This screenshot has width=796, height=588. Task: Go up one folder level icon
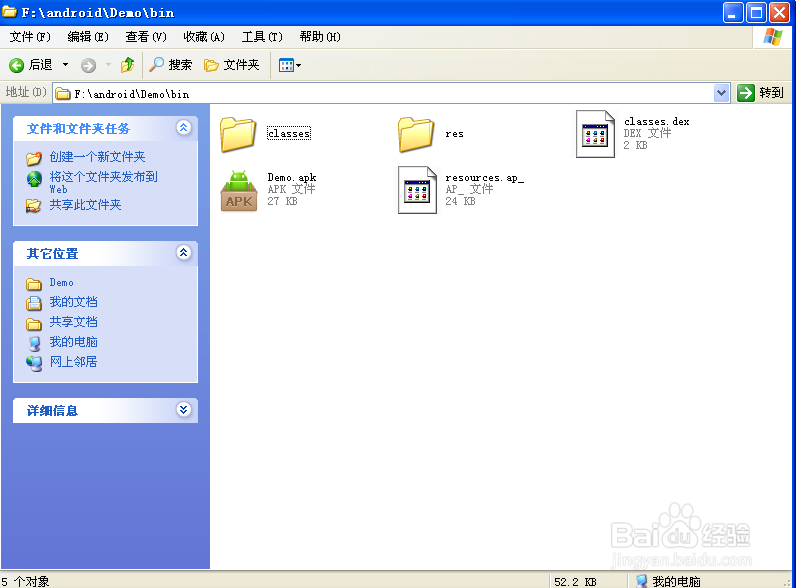point(127,64)
